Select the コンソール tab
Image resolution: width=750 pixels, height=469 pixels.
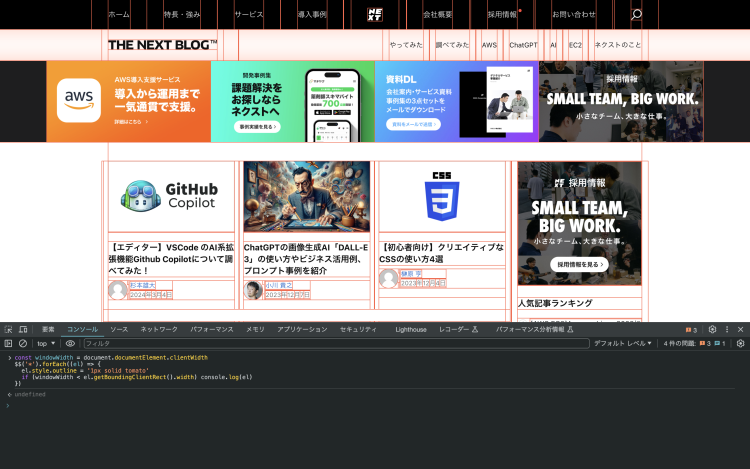point(82,329)
